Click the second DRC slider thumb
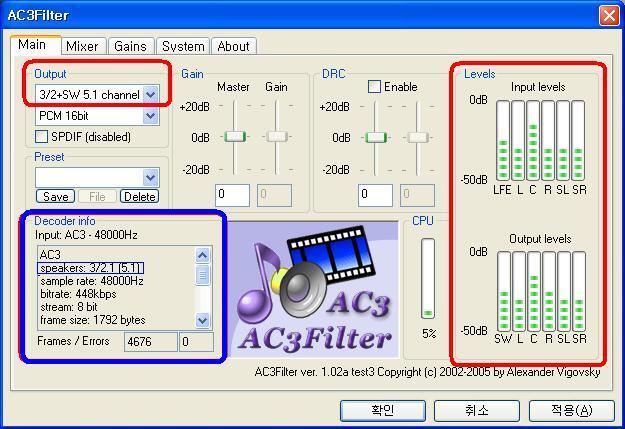Image resolution: width=625 pixels, height=429 pixels. 418,138
